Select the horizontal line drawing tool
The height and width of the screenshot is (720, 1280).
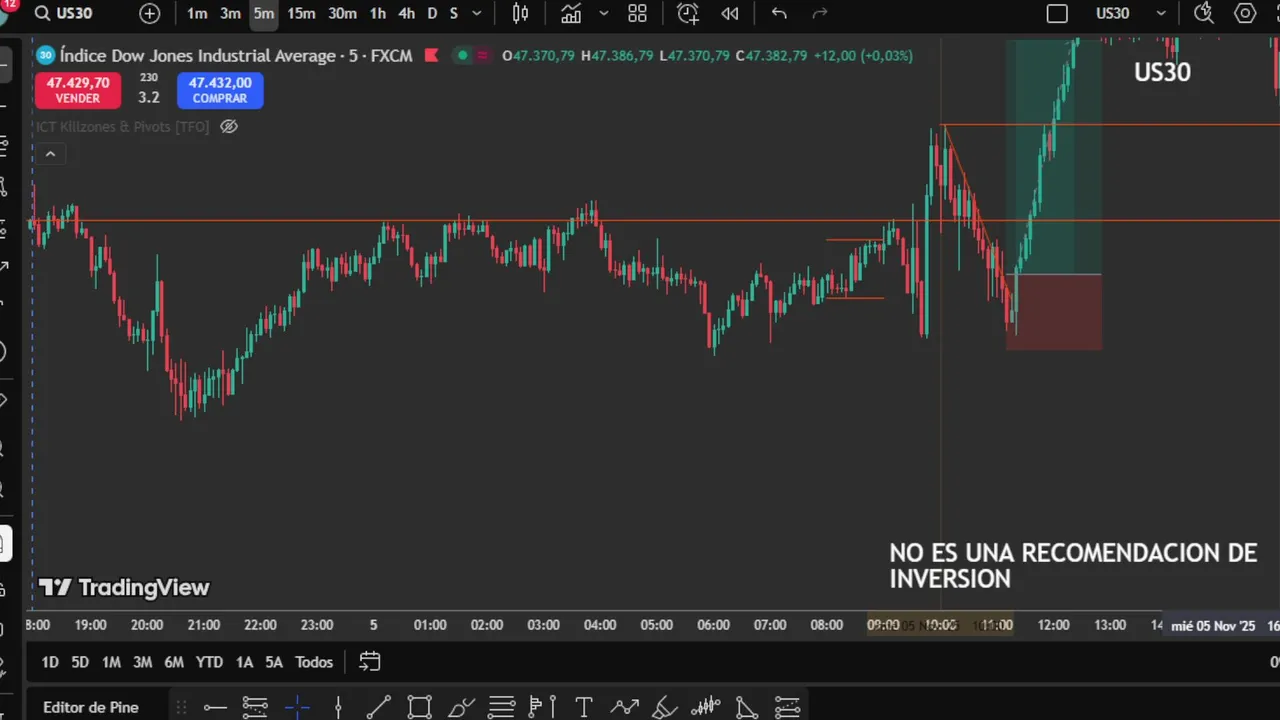[x=215, y=708]
